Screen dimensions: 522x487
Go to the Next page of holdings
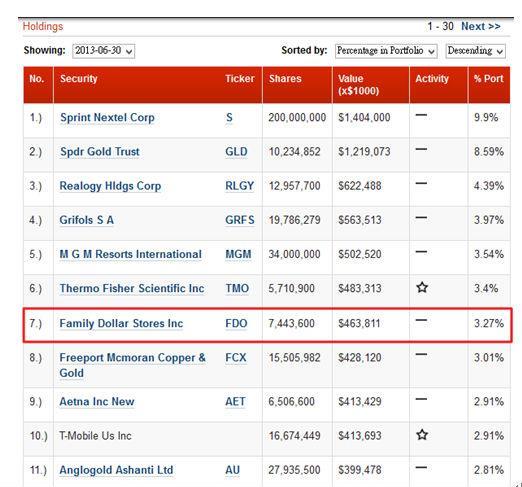click(481, 26)
